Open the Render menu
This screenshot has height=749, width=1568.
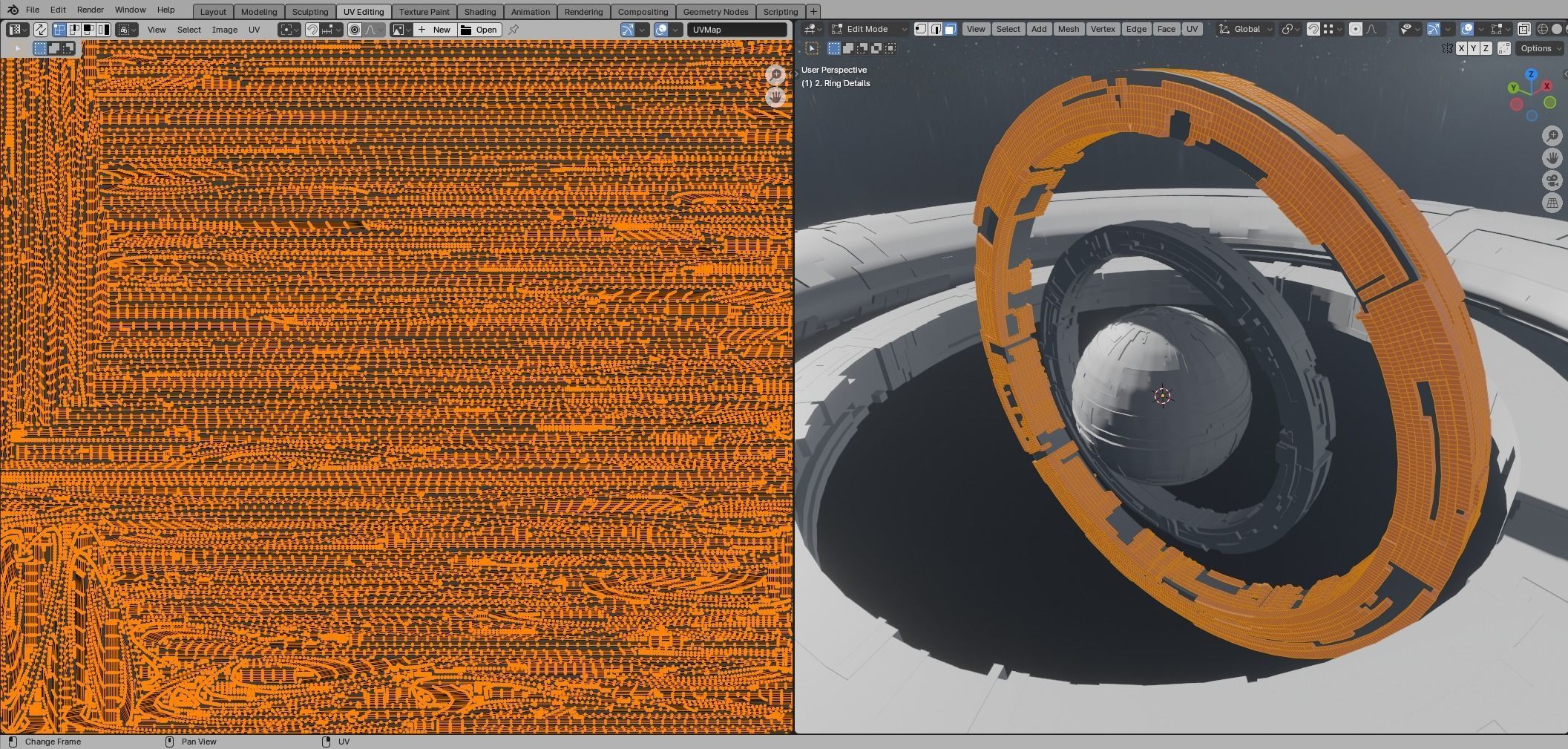[91, 10]
